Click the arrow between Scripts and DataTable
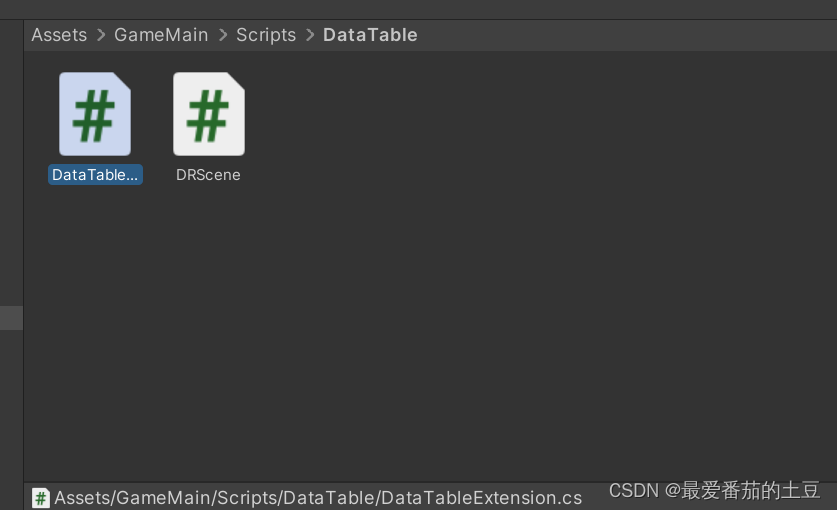837x510 pixels. tap(310, 35)
